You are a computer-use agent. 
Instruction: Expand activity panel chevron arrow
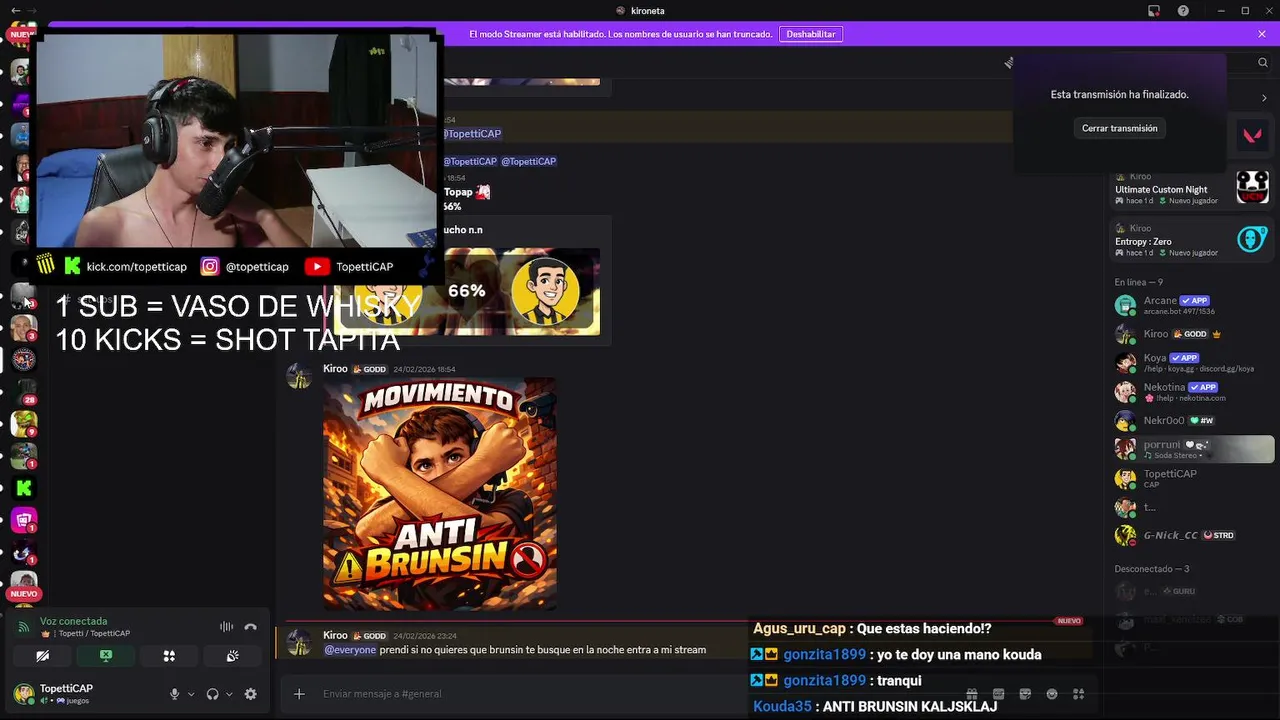[1264, 98]
